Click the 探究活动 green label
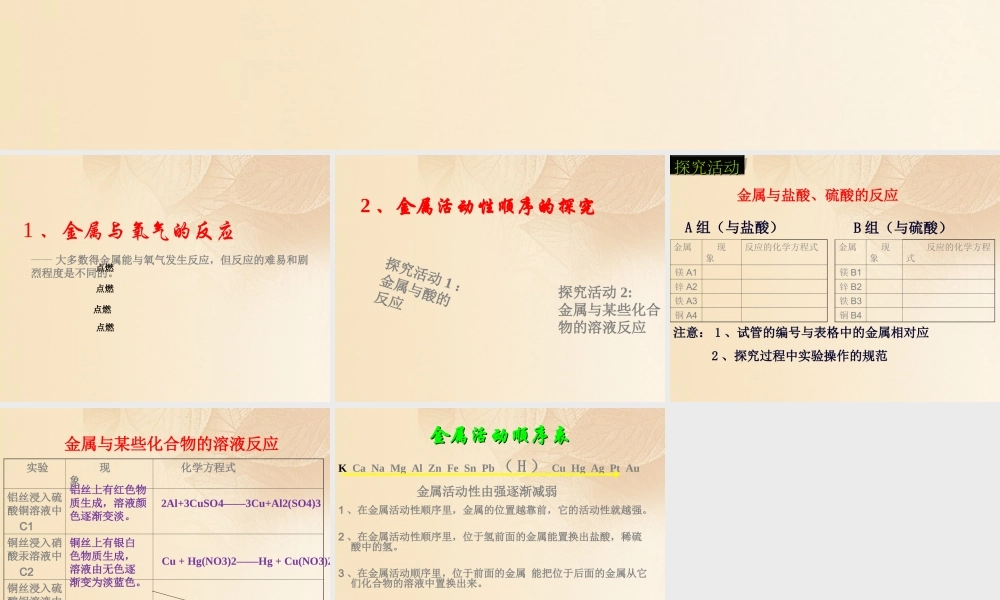Screen dimensions: 1000x600 pos(707,166)
